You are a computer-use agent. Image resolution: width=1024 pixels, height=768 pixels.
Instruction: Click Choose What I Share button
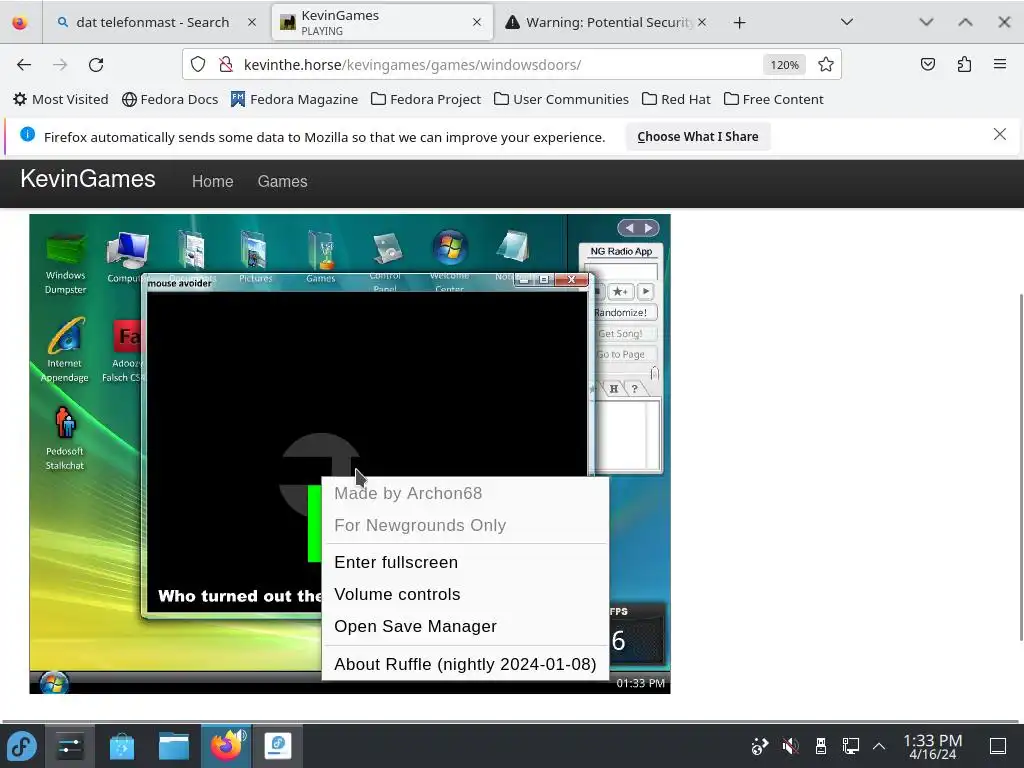pyautogui.click(x=698, y=136)
